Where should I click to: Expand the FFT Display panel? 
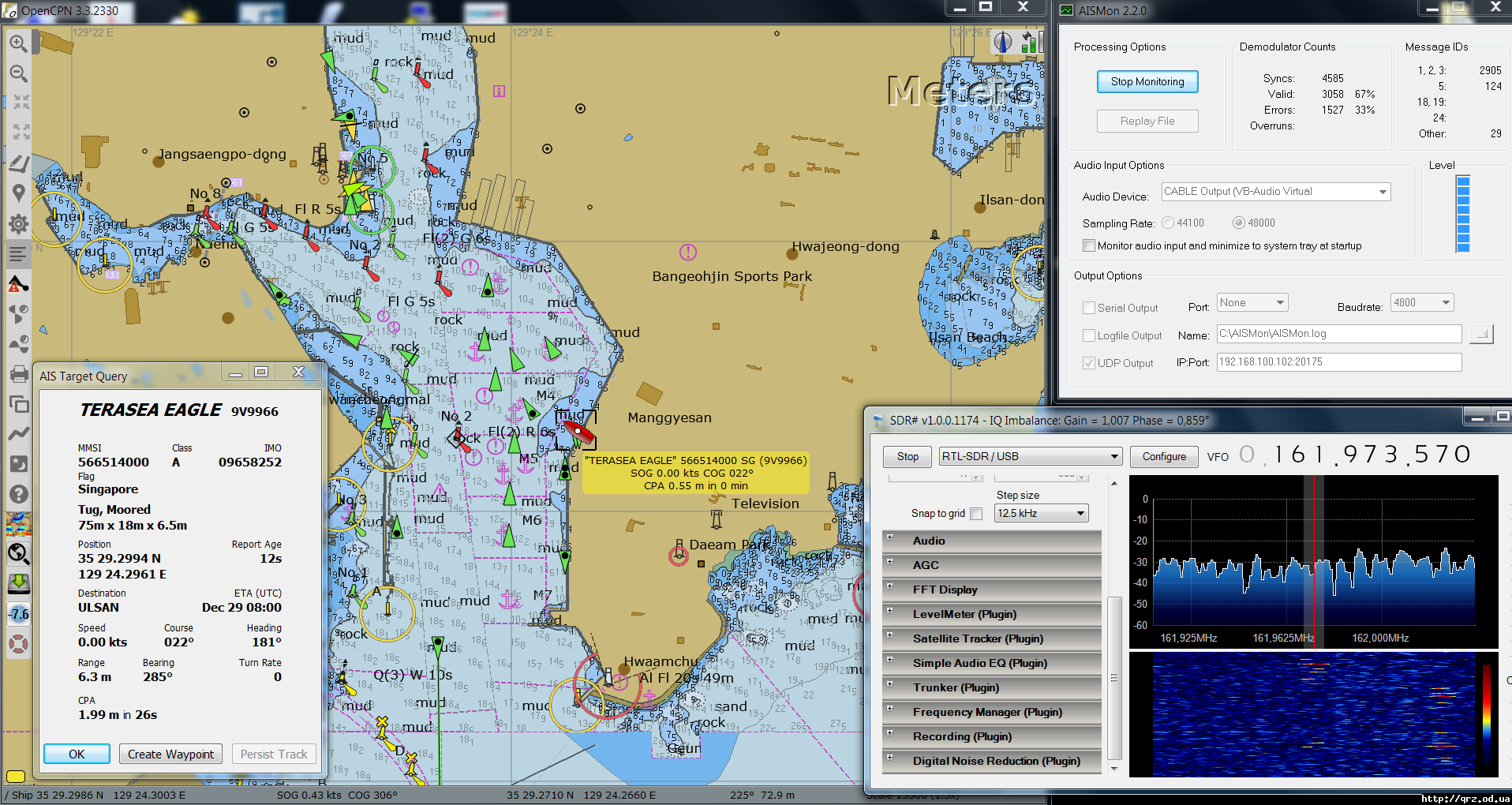pos(945,590)
